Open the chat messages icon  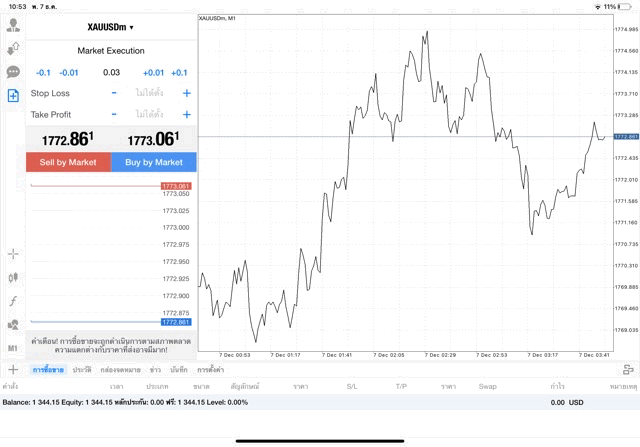[x=13, y=72]
